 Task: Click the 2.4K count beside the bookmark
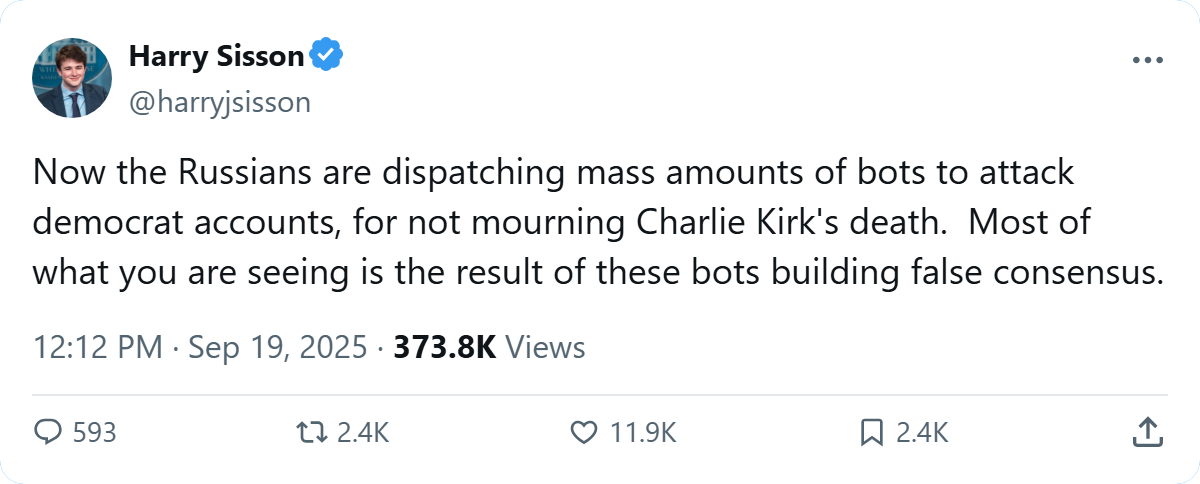coord(920,432)
